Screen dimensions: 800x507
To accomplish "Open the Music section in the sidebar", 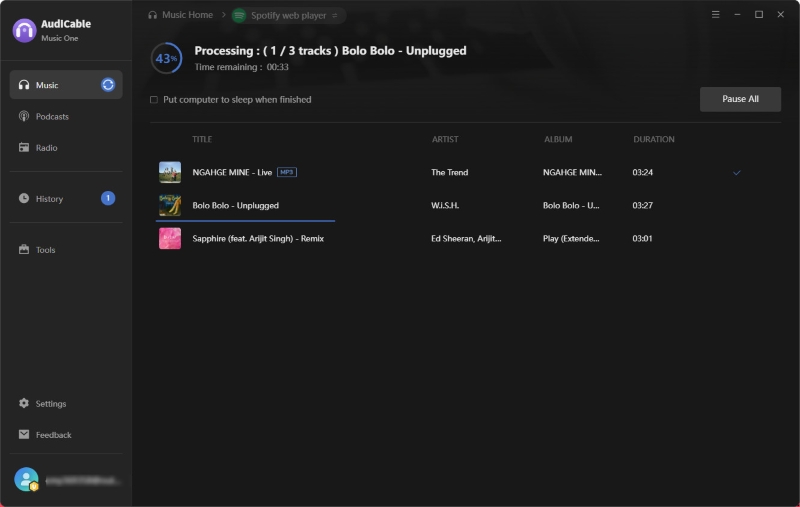I will pos(66,85).
